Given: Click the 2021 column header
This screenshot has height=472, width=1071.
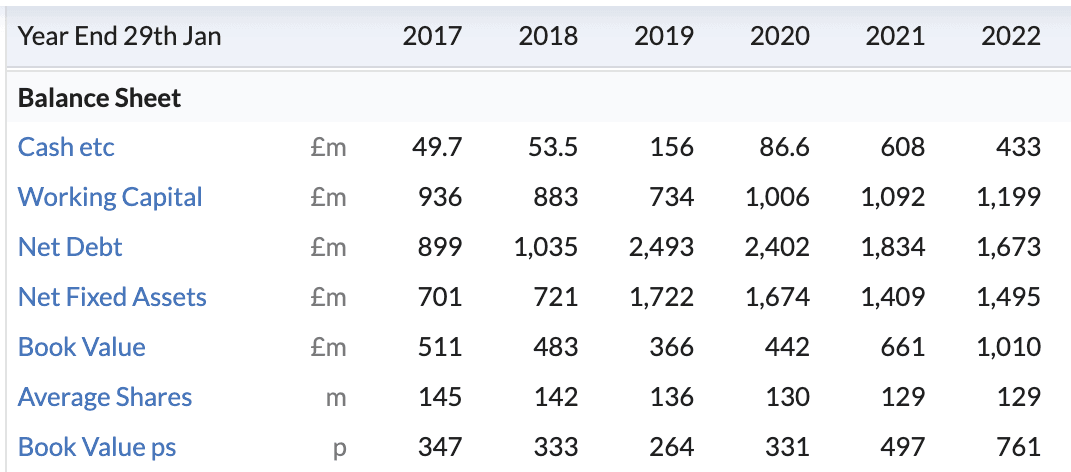Looking at the screenshot, I should pos(895,37).
